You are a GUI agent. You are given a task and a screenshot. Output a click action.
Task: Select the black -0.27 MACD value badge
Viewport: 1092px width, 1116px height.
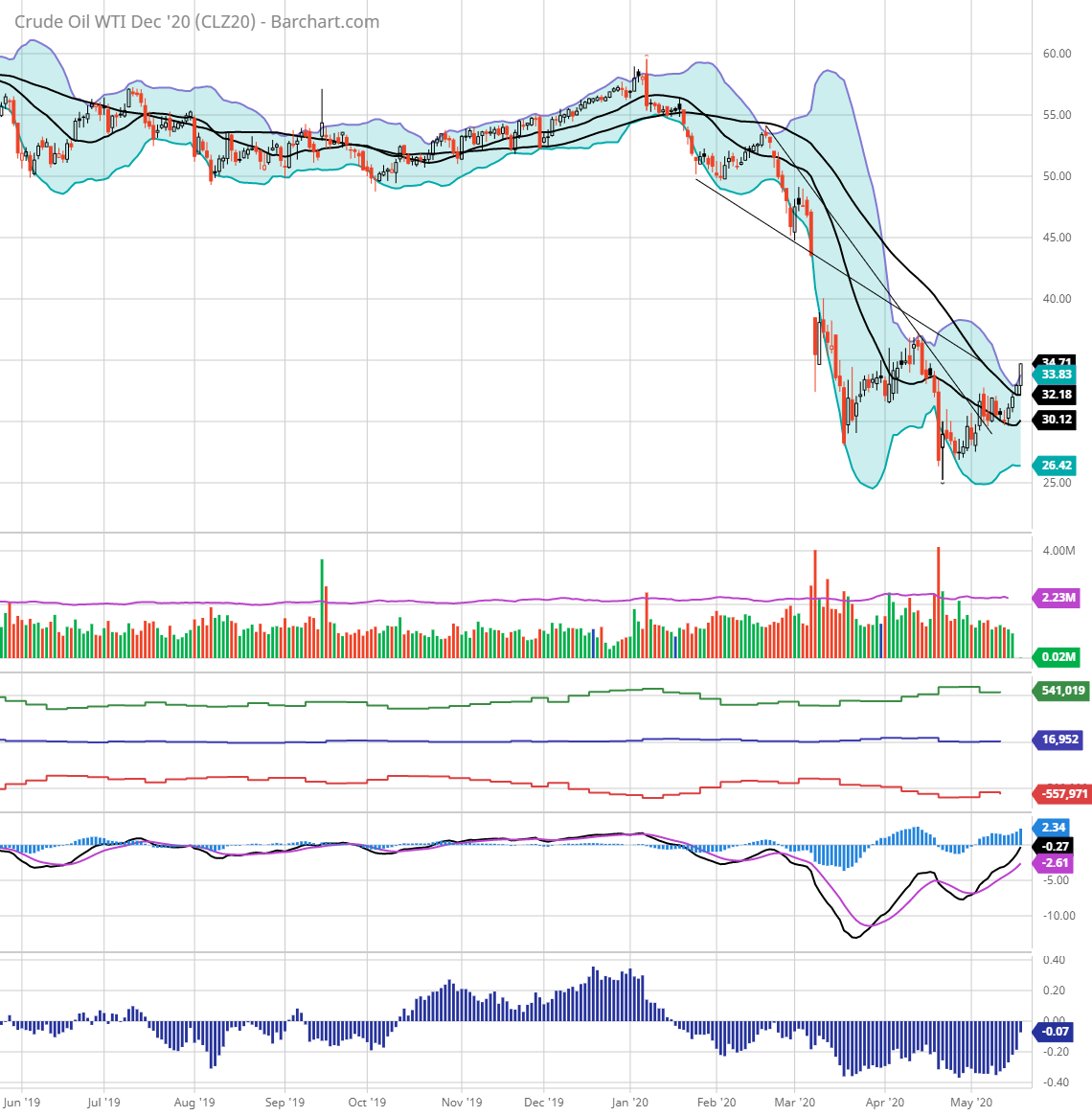[x=1052, y=845]
